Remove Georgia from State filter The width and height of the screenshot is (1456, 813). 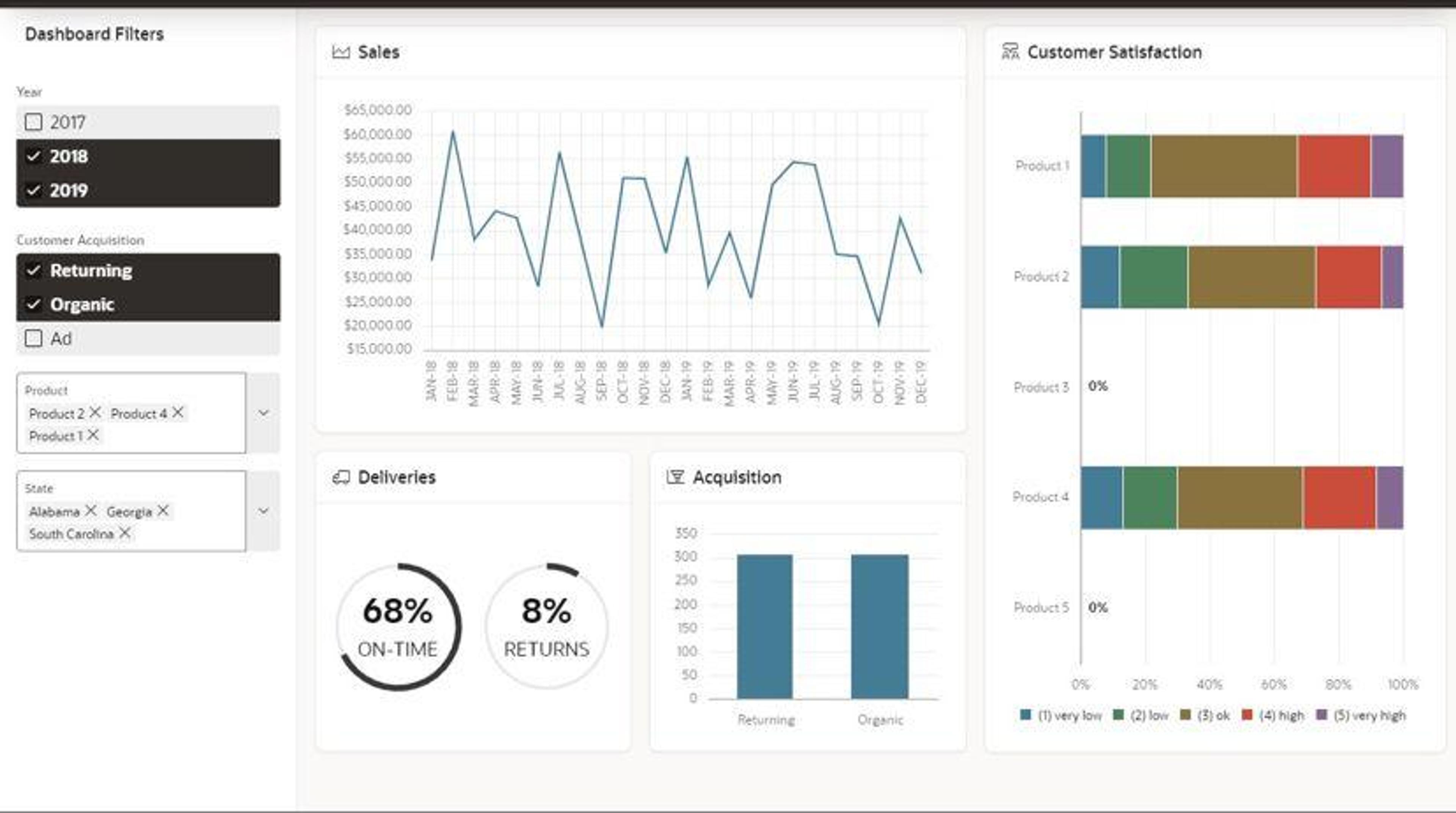point(163,511)
